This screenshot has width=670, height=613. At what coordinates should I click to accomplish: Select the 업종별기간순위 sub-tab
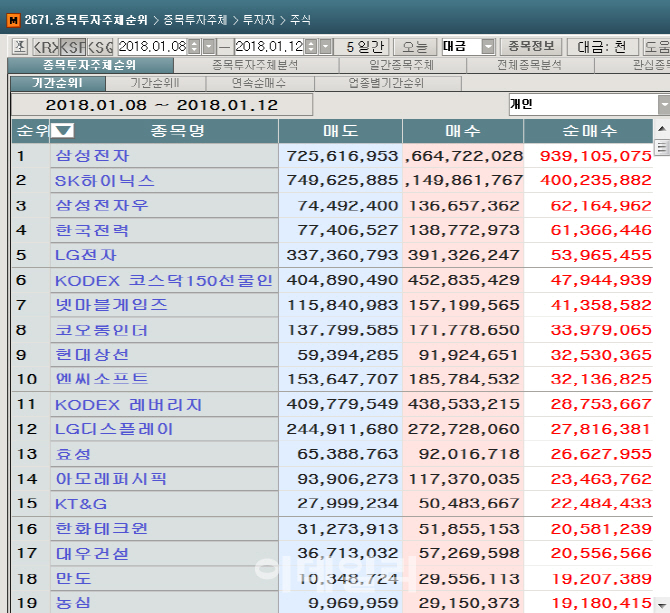pyautogui.click(x=387, y=83)
